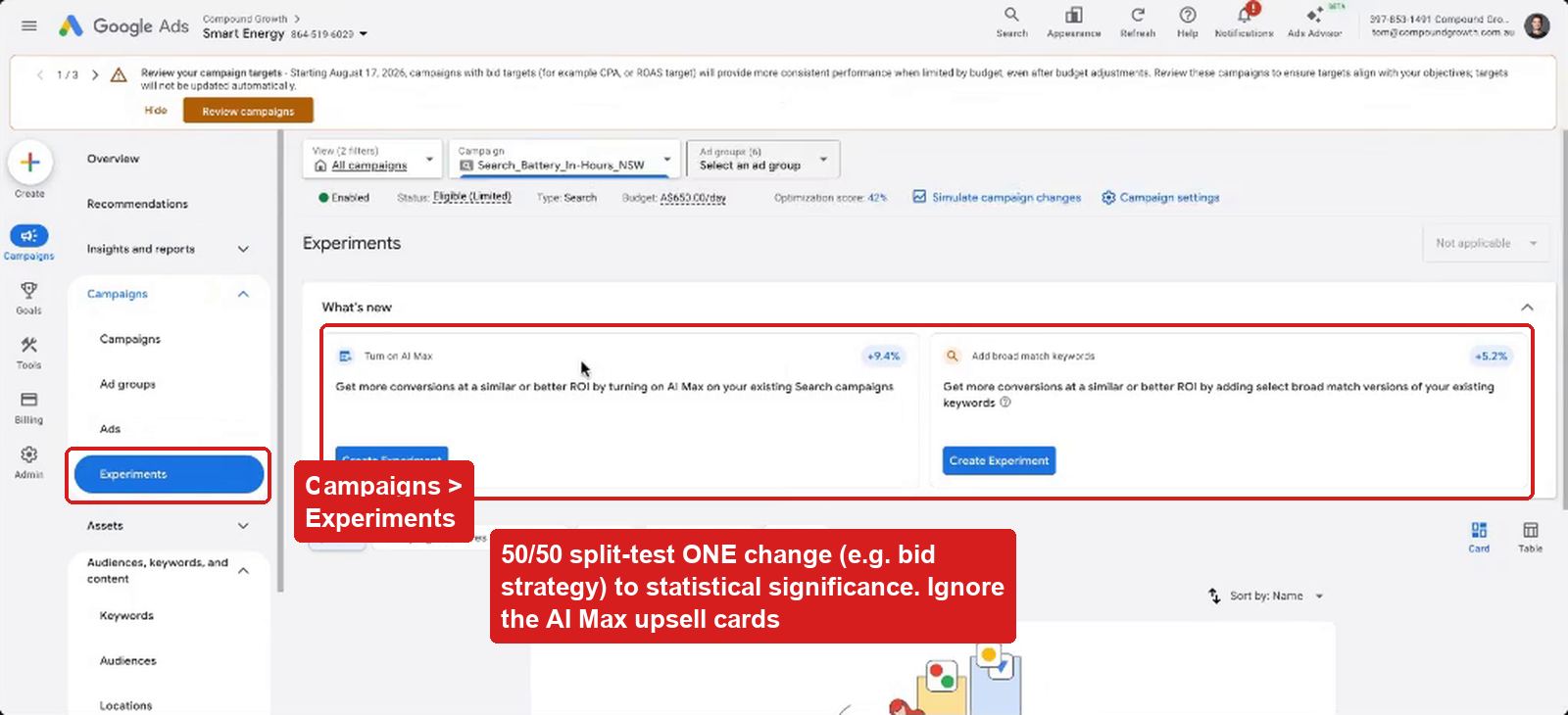1568x715 pixels.
Task: Select the Campaigns megaphone icon in rail
Action: tap(29, 236)
